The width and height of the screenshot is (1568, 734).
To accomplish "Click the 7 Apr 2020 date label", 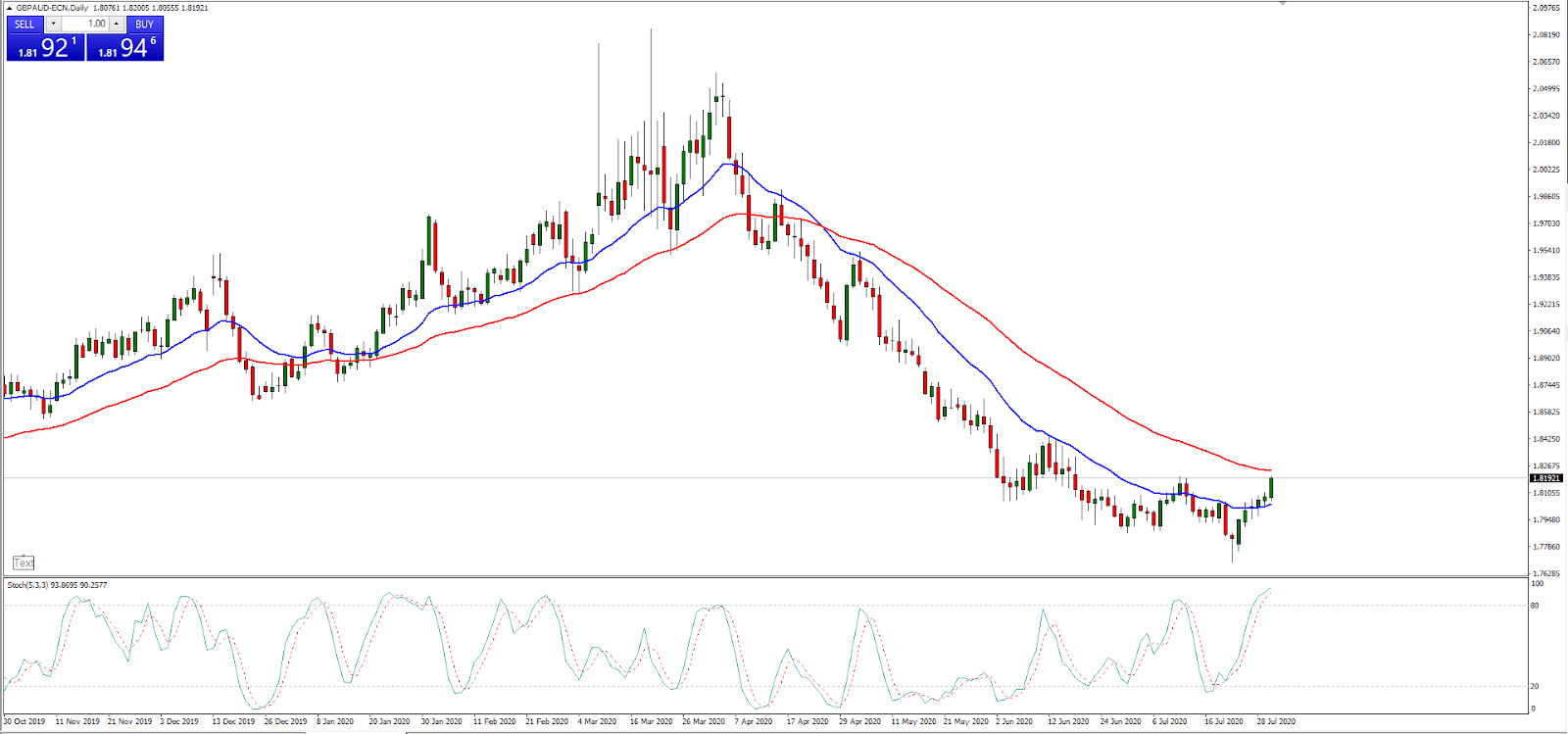I will 754,721.
